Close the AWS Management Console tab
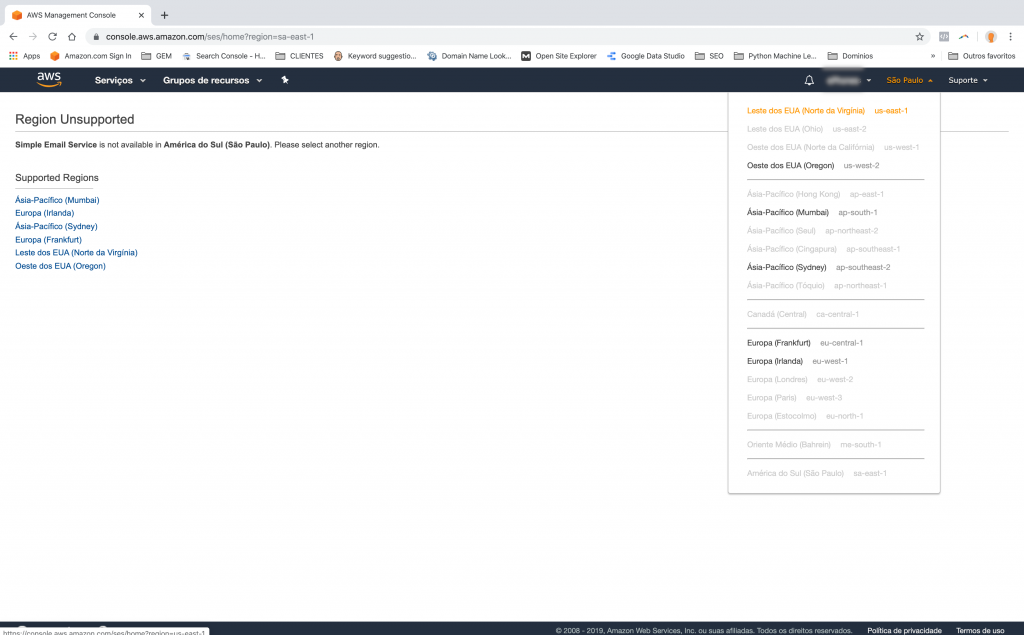 [141, 15]
